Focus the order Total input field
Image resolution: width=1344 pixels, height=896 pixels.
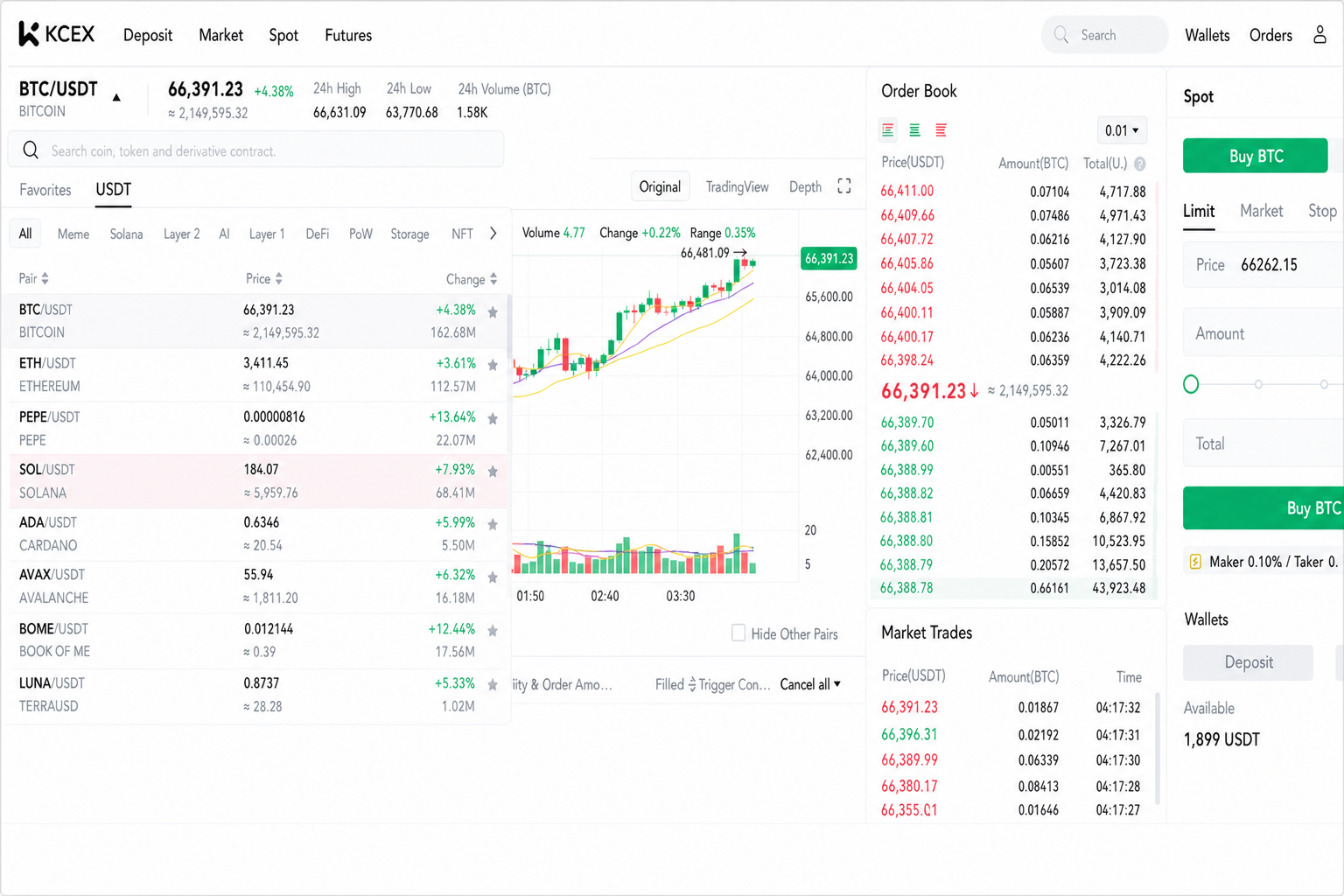pos(1263,444)
